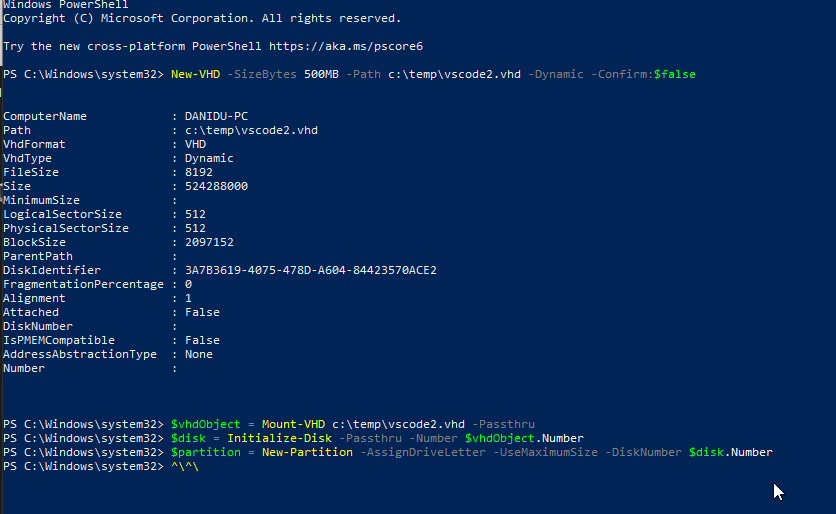Click the DiskIdentifier GUID value
The image size is (836, 514).
tap(310, 270)
